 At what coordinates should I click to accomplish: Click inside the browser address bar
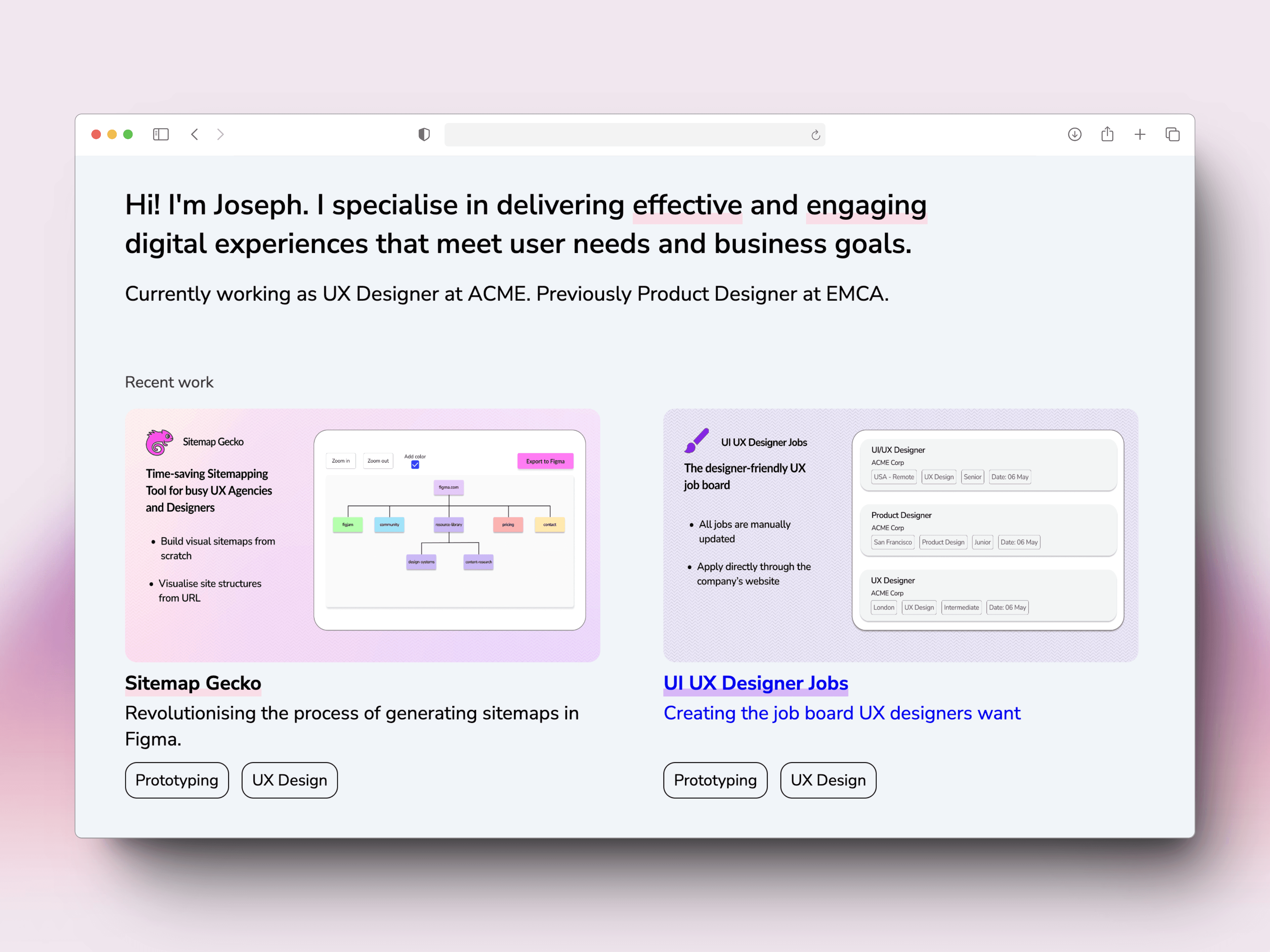click(632, 134)
